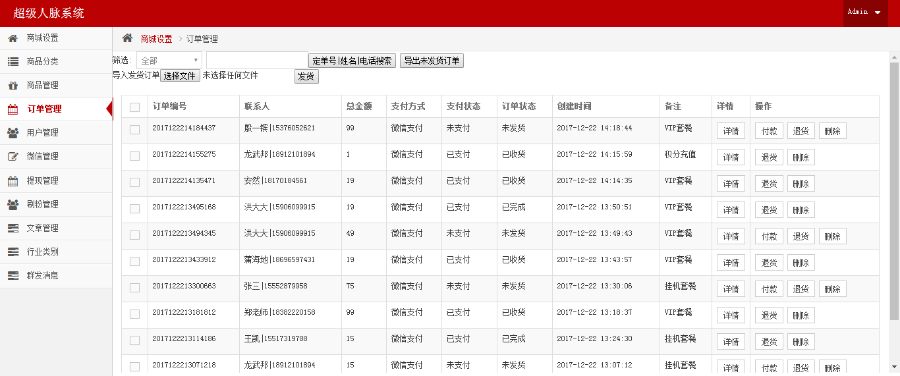Open 详情 in 郑老师's order row
This screenshot has width=900, height=376.
[731, 316]
